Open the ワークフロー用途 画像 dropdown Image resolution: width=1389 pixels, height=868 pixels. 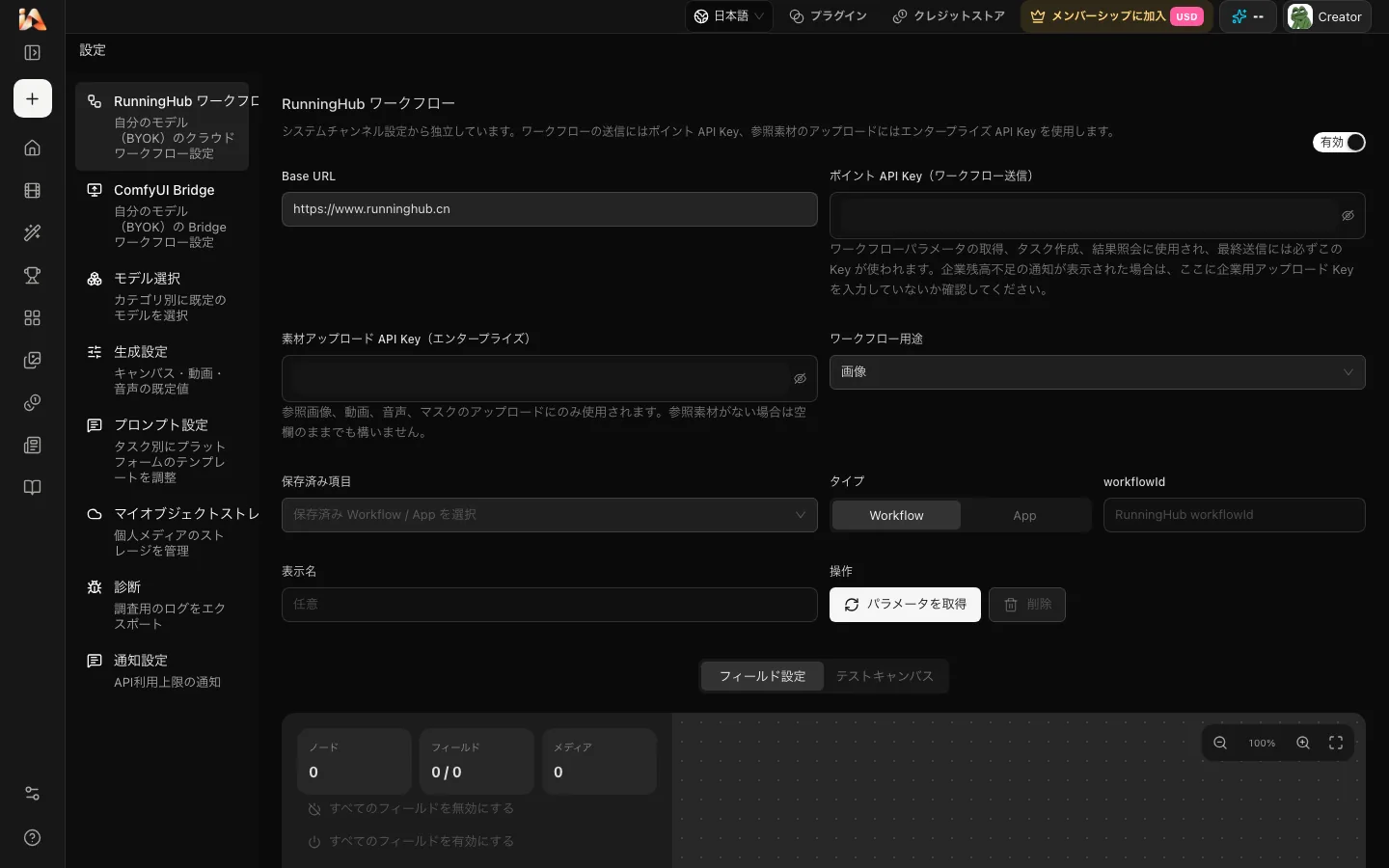(x=1097, y=372)
